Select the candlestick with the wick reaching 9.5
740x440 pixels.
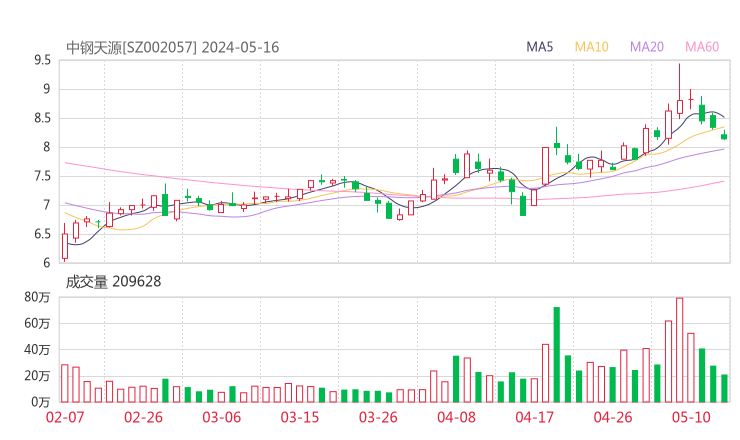(x=680, y=91)
